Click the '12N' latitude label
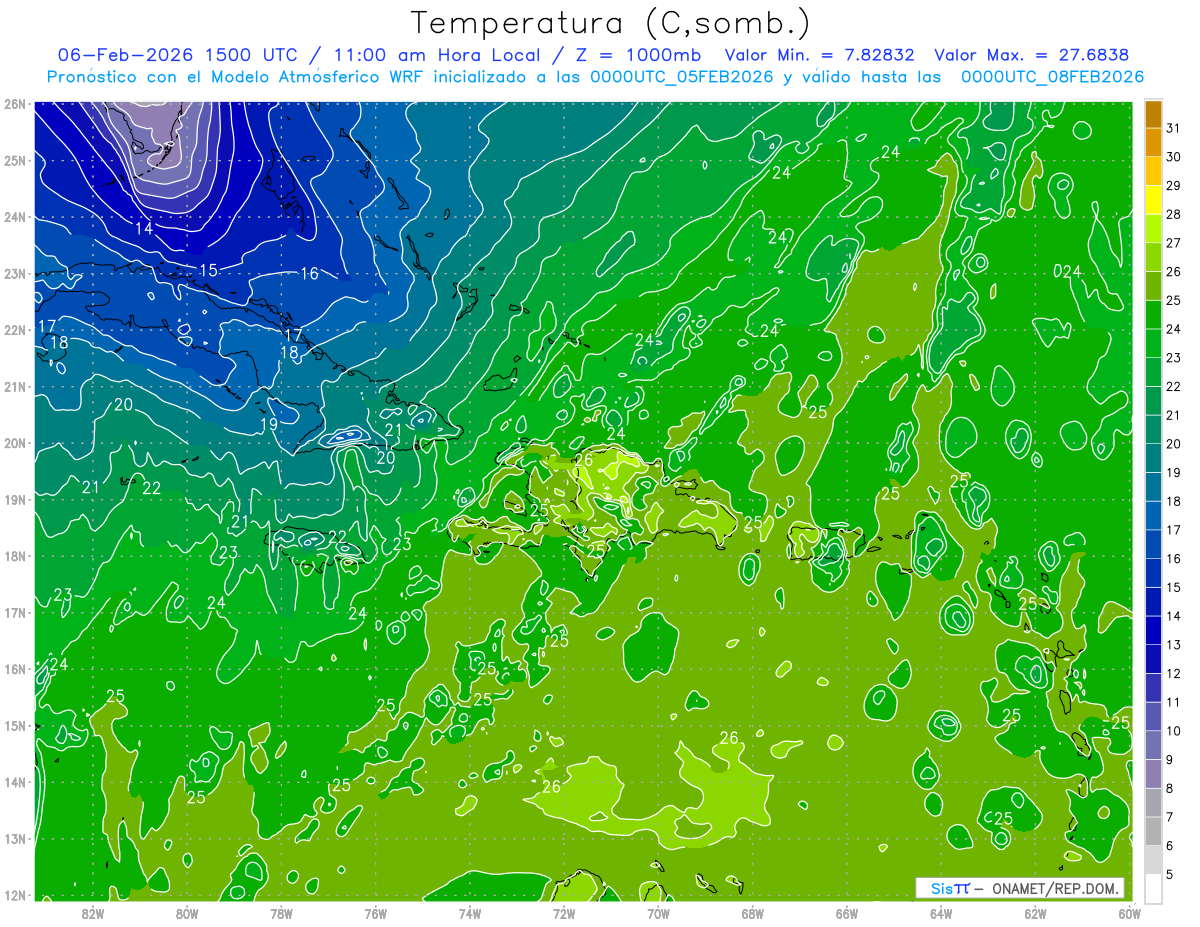 [x=14, y=895]
